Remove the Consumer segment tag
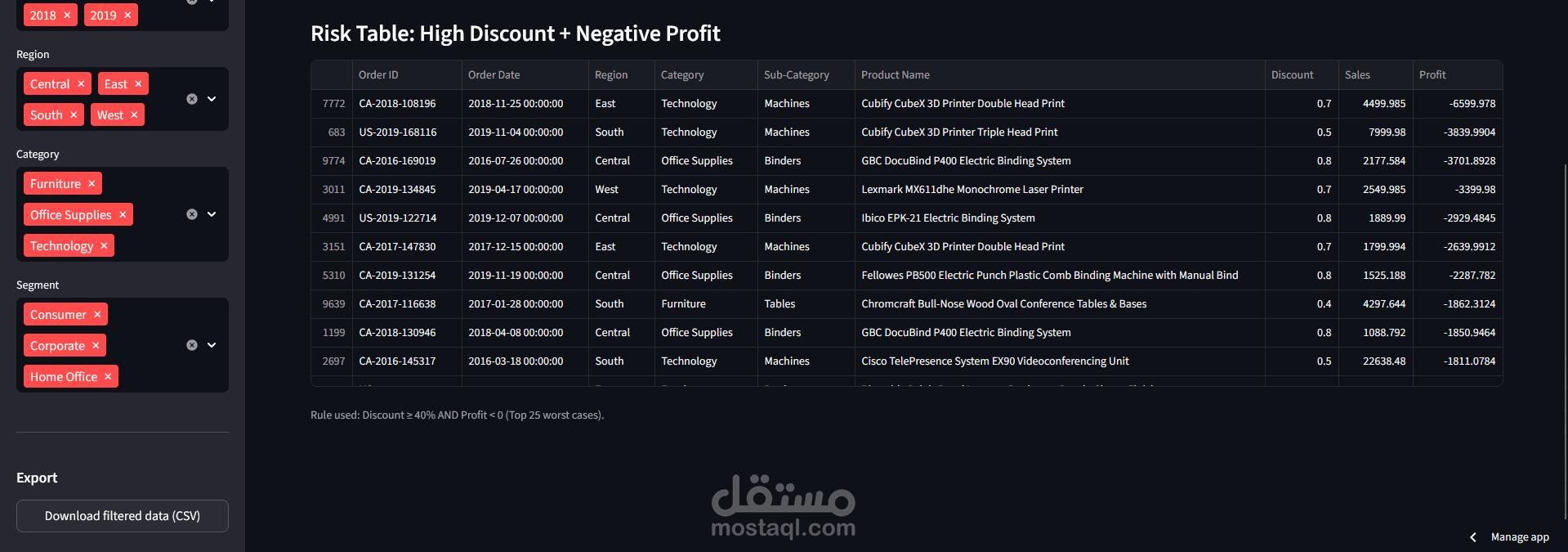The height and width of the screenshot is (552, 1568). [97, 314]
